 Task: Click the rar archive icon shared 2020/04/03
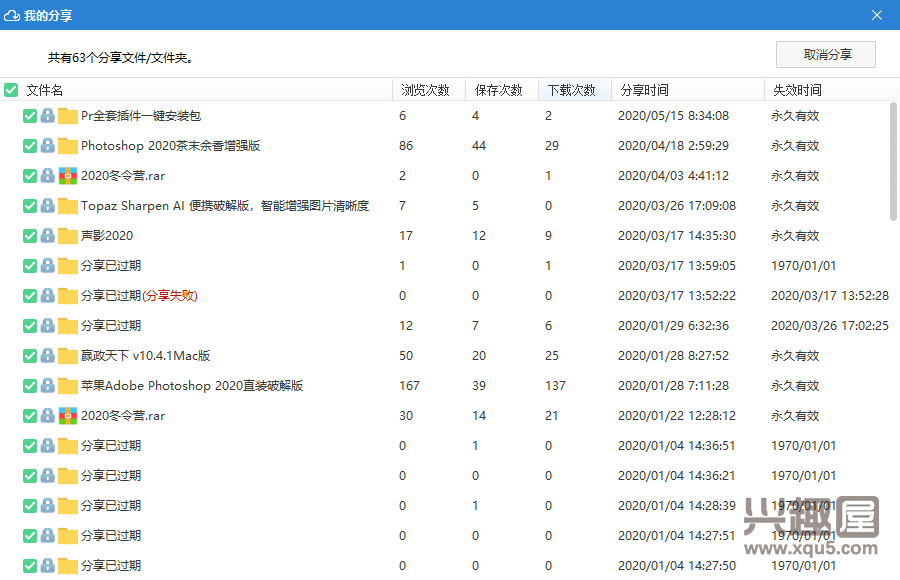point(68,176)
